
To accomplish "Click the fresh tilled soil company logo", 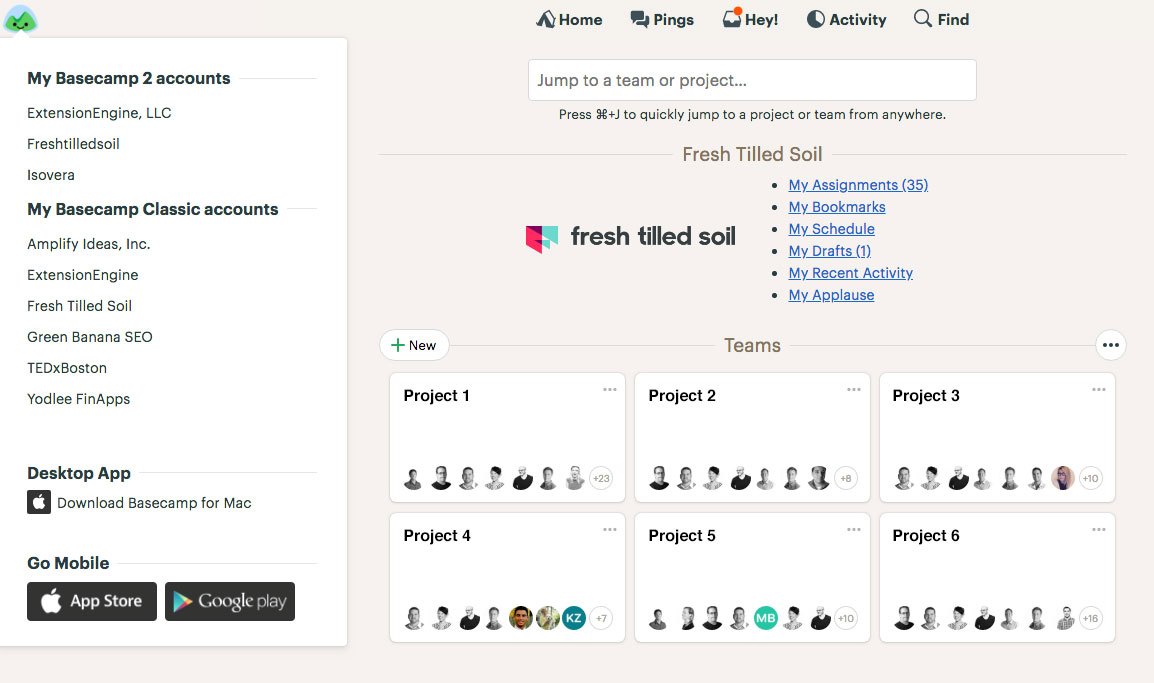I will 631,238.
